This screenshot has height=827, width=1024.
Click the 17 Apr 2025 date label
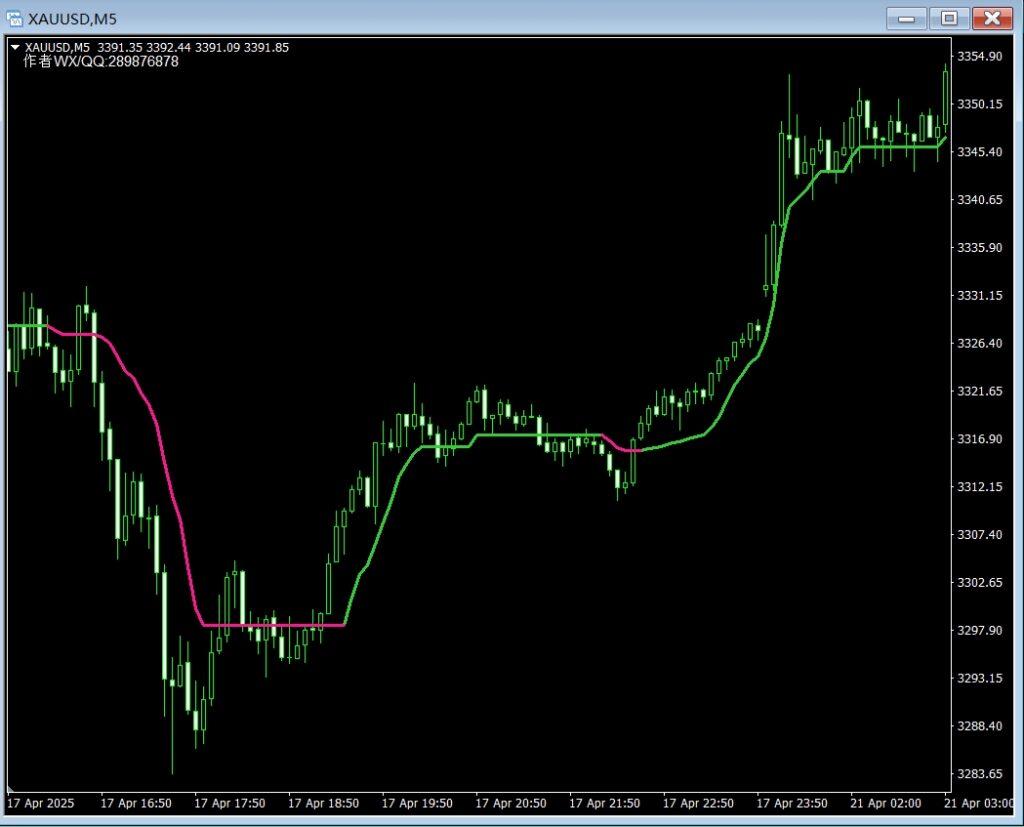pos(40,803)
